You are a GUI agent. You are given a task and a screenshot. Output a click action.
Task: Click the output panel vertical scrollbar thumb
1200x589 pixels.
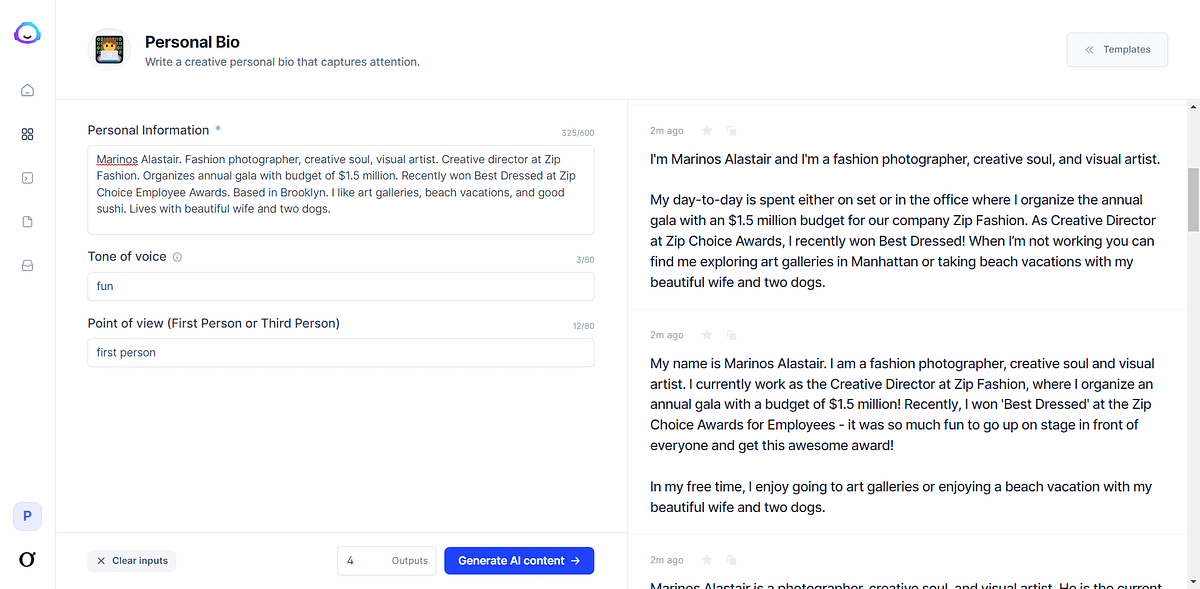[x=1192, y=198]
